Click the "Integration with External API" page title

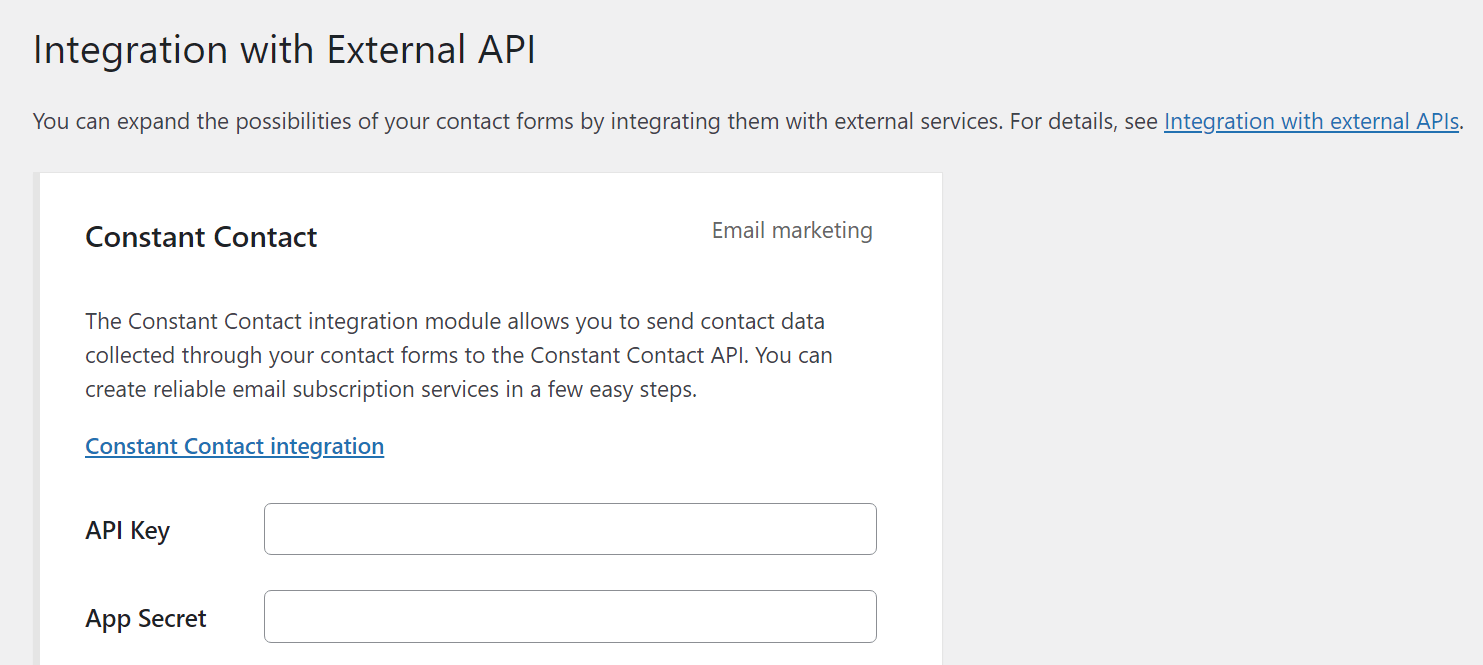click(x=284, y=50)
